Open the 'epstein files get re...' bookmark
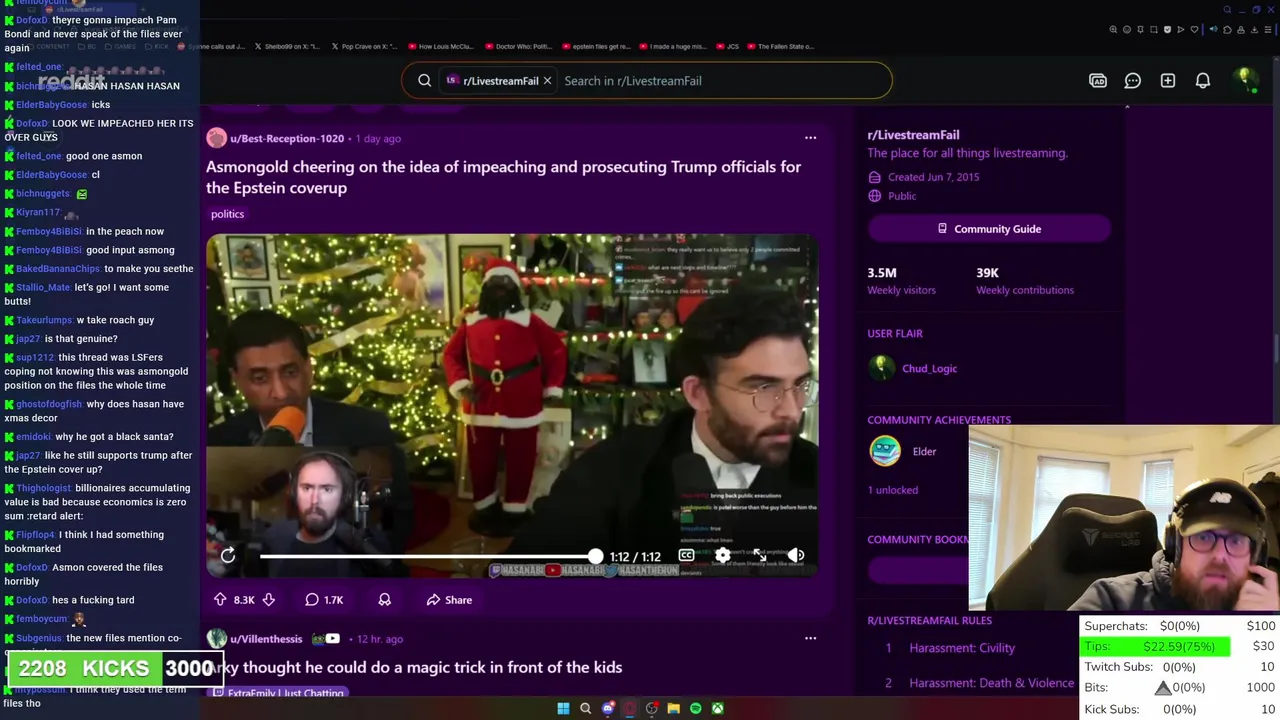 pos(596,46)
